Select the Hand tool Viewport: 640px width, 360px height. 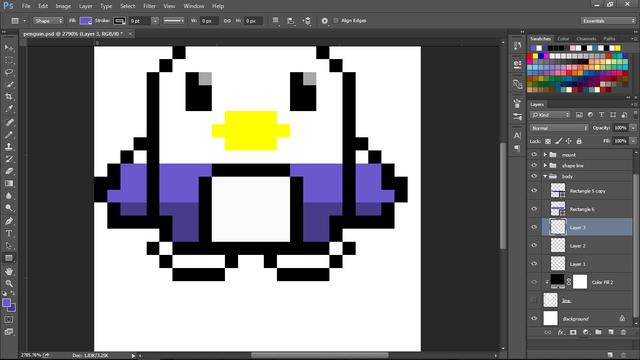(x=9, y=271)
